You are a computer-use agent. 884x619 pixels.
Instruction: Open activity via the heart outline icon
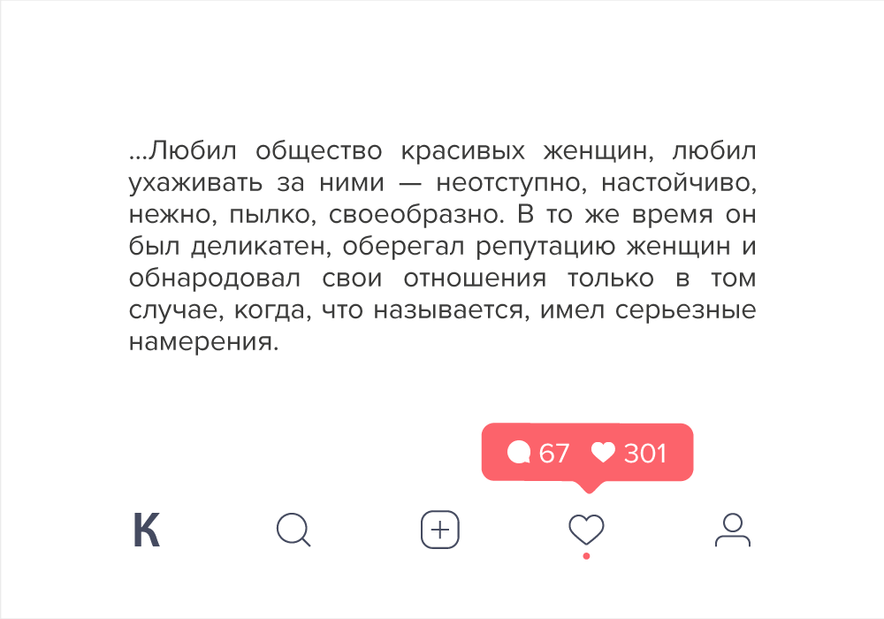click(586, 529)
